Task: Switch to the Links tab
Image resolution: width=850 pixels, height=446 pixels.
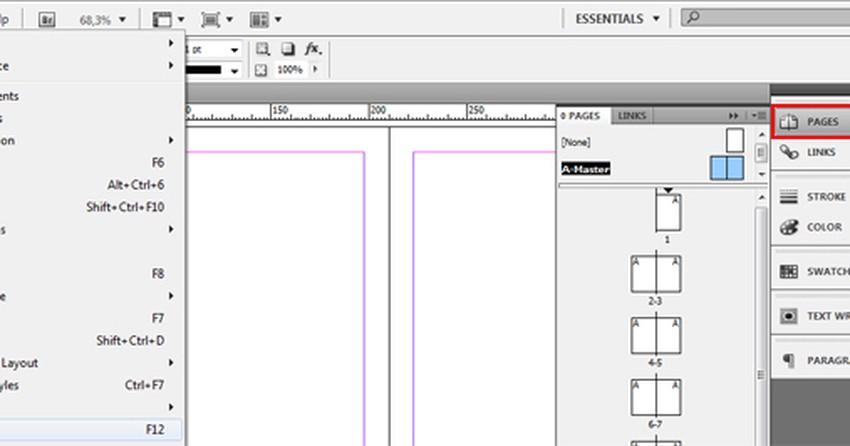Action: (x=632, y=116)
